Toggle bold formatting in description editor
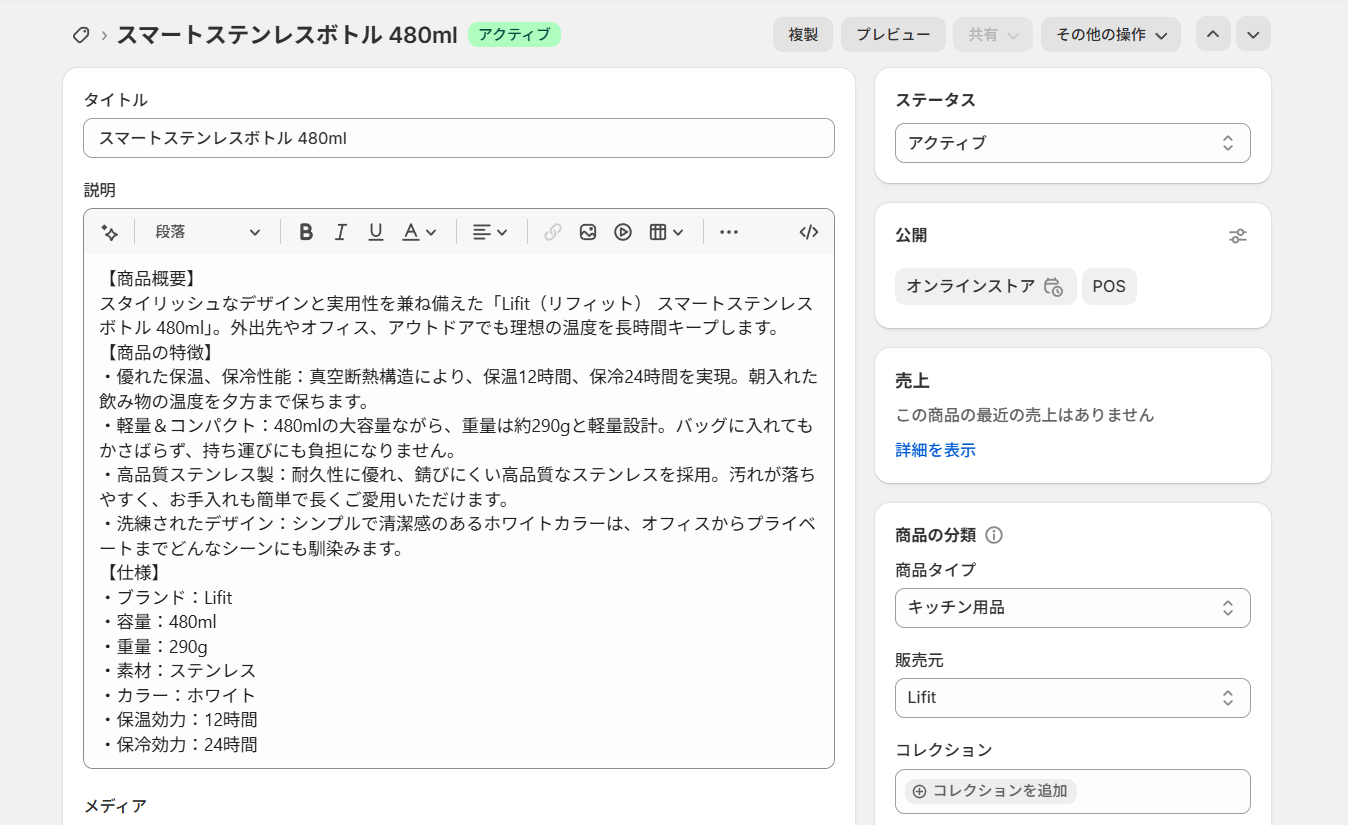1348x825 pixels. (306, 232)
